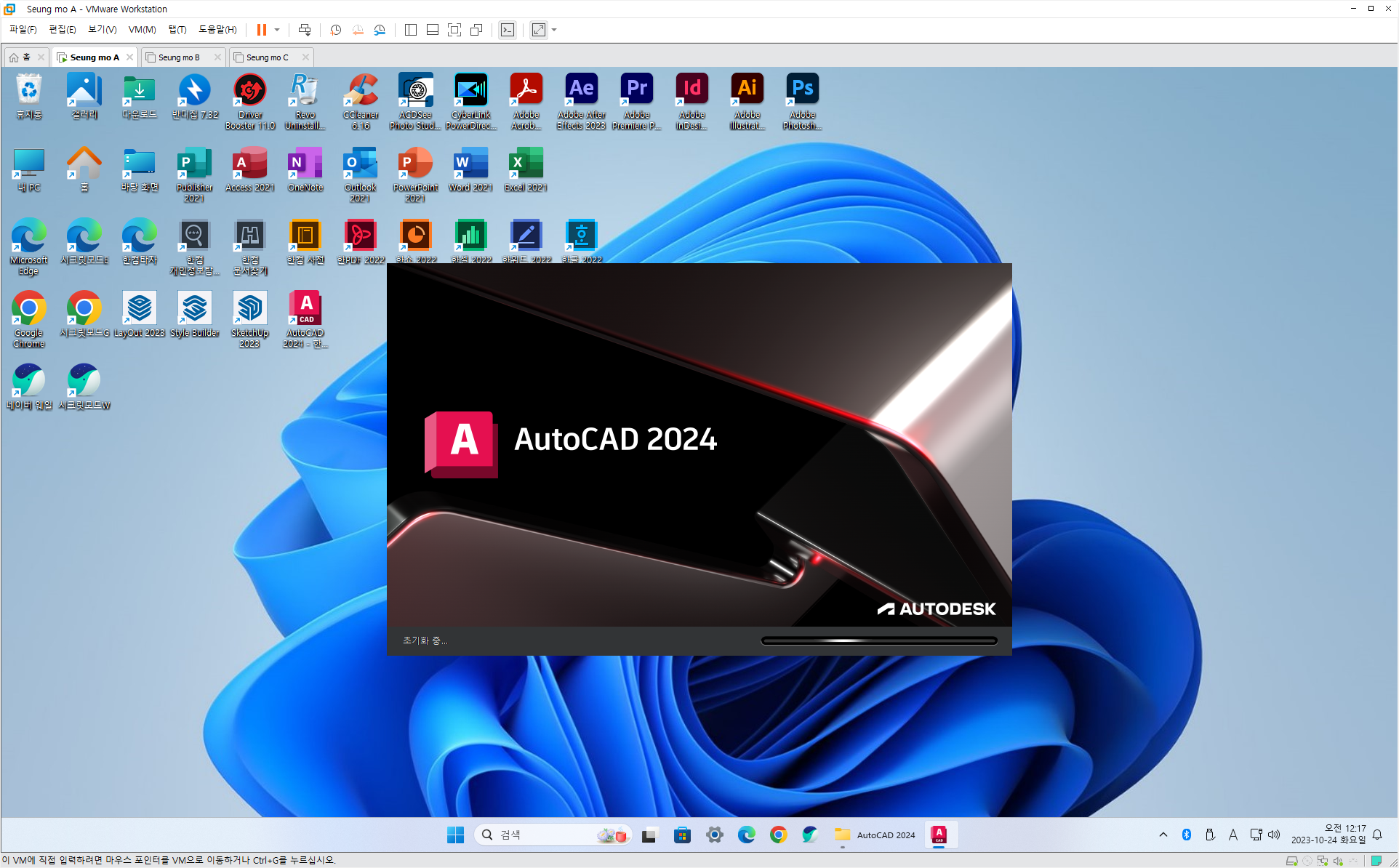
Task: Toggle the library sidebar panel
Action: pyautogui.click(x=411, y=30)
